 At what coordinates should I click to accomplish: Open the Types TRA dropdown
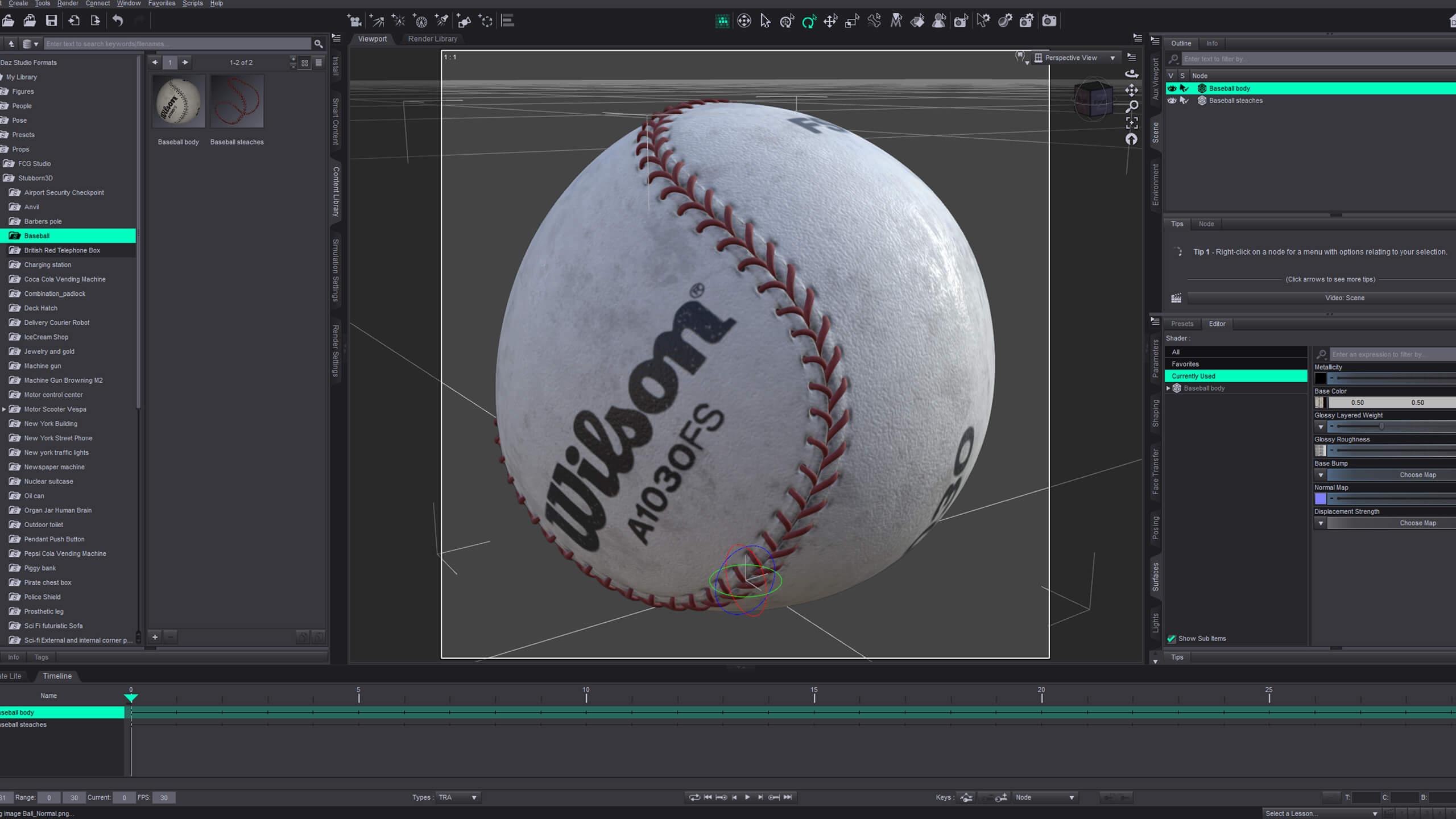pos(457,797)
